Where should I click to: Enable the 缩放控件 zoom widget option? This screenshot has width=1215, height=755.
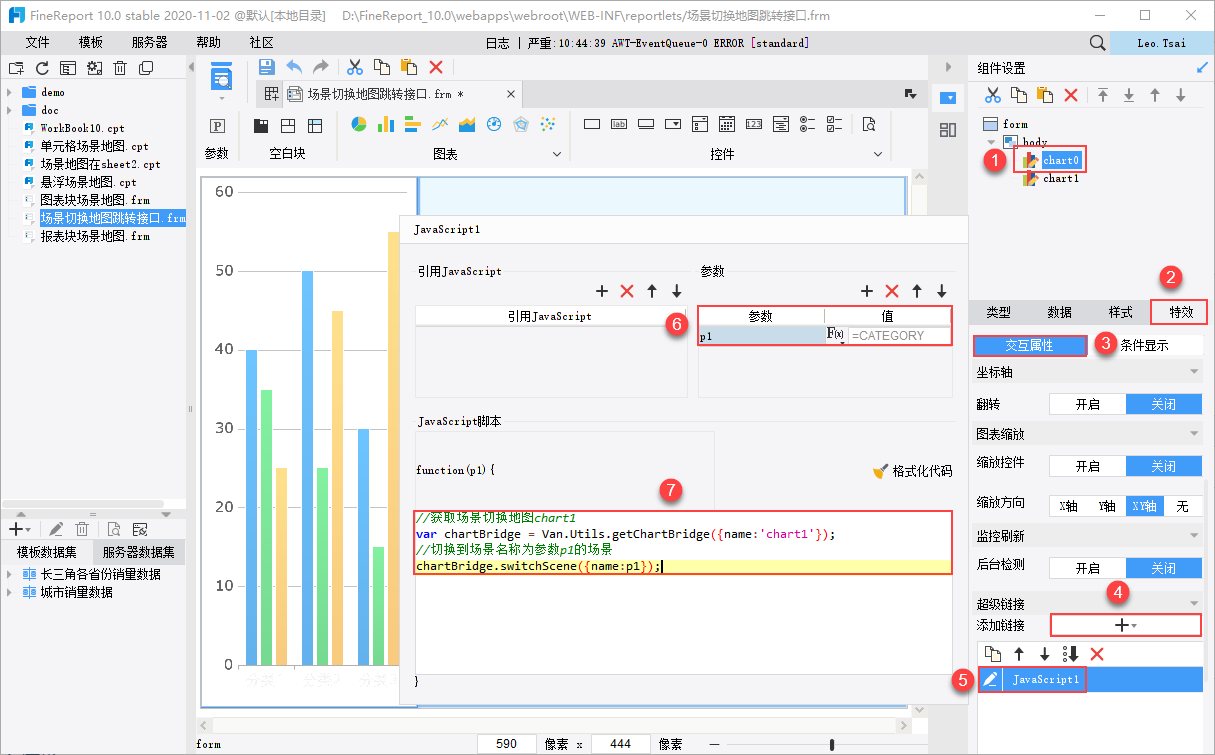pyautogui.click(x=1087, y=466)
